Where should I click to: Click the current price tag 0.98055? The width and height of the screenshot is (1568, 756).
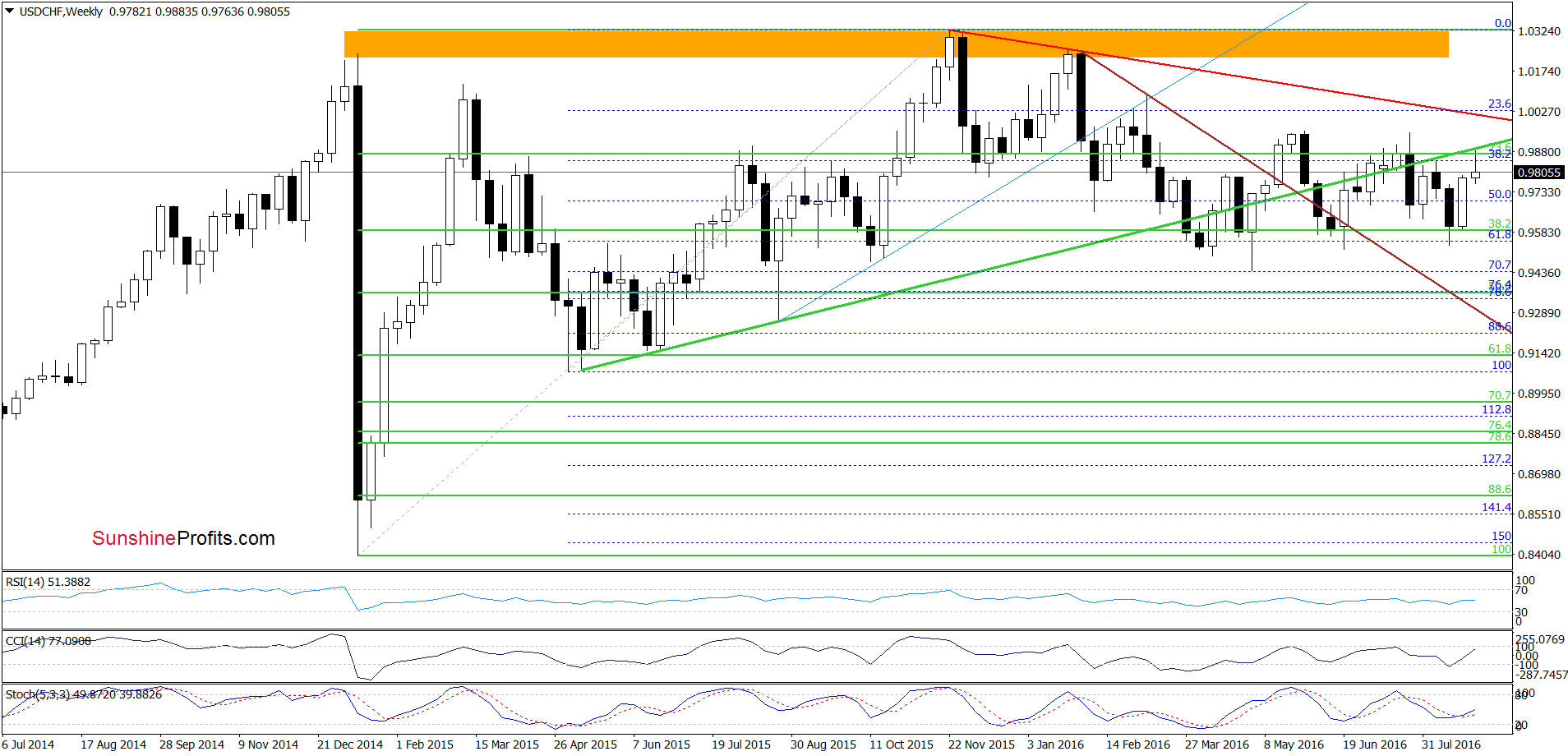coord(1538,173)
